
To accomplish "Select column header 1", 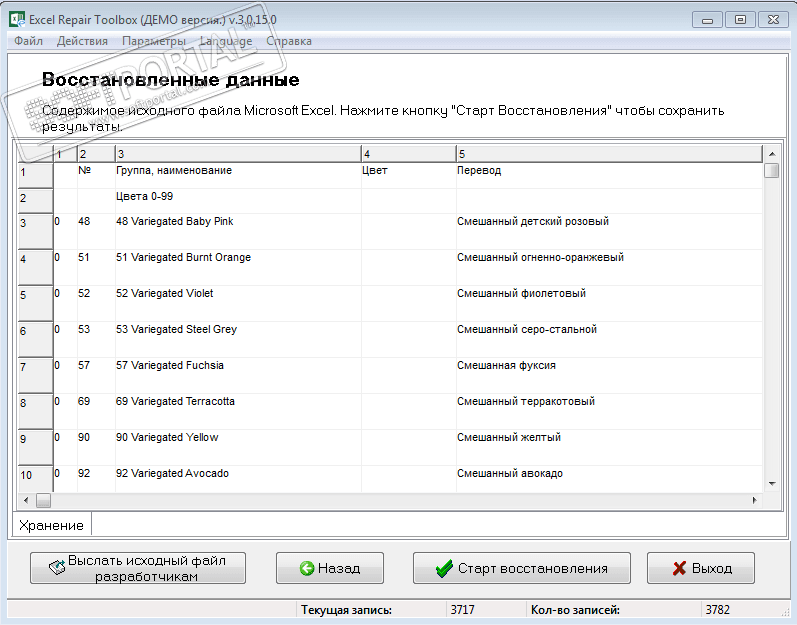I will [x=65, y=154].
